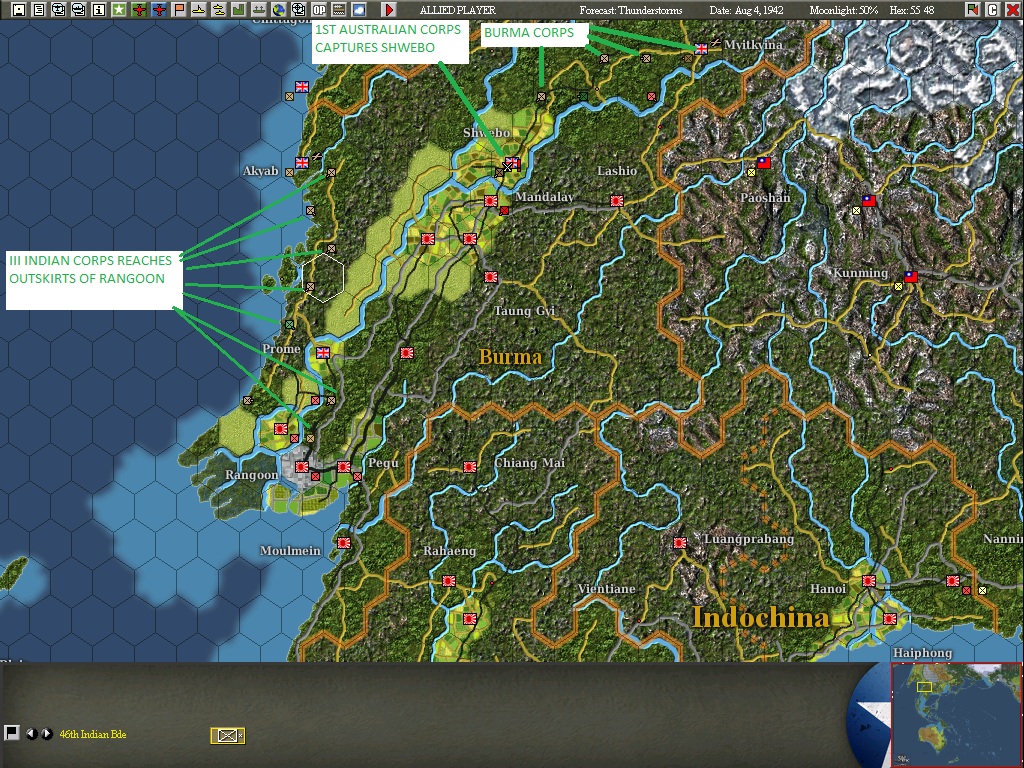This screenshot has height=768, width=1024.
Task: Select the British flag base at Prome
Action: tap(323, 353)
